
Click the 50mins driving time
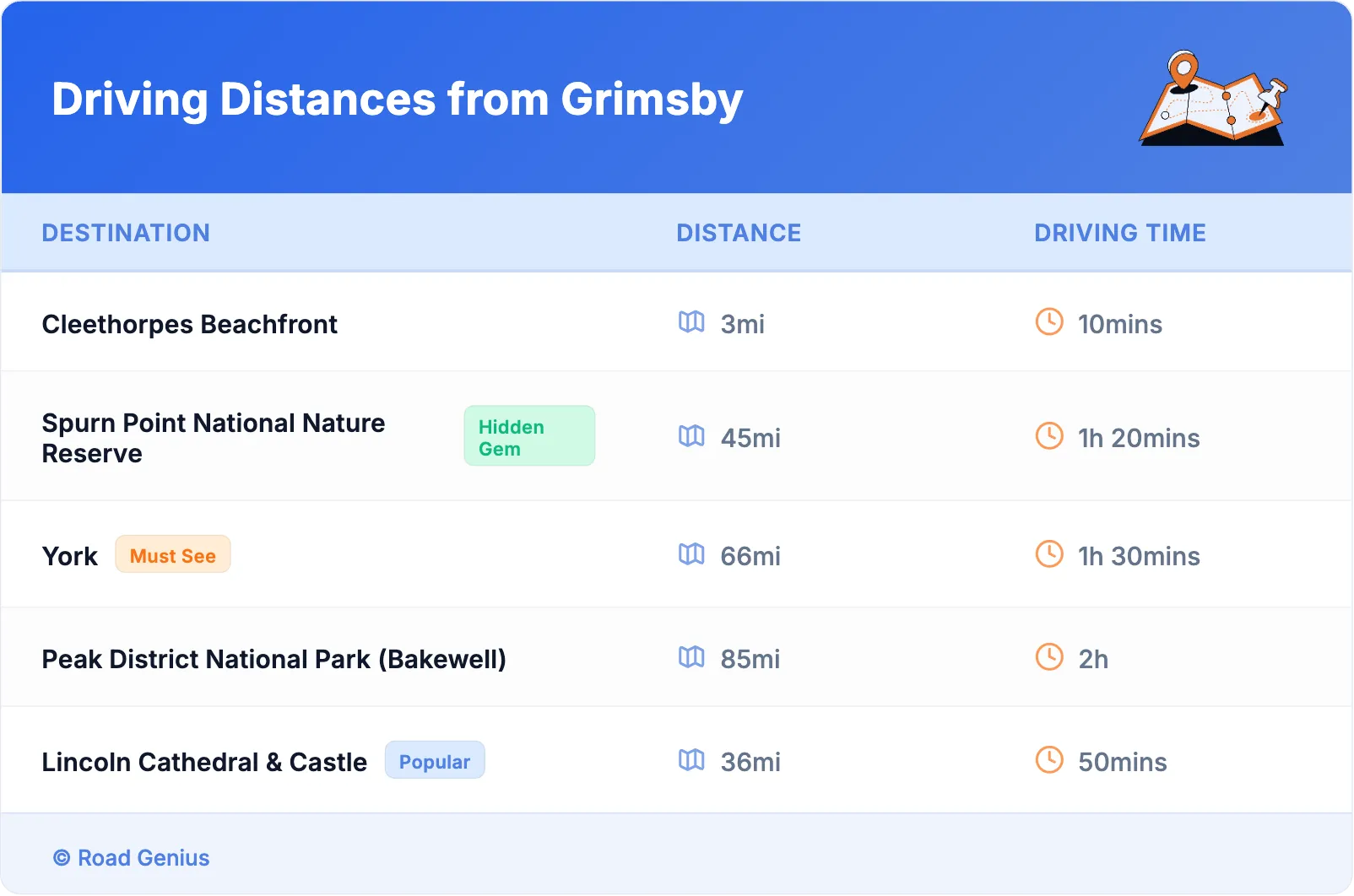1123,762
